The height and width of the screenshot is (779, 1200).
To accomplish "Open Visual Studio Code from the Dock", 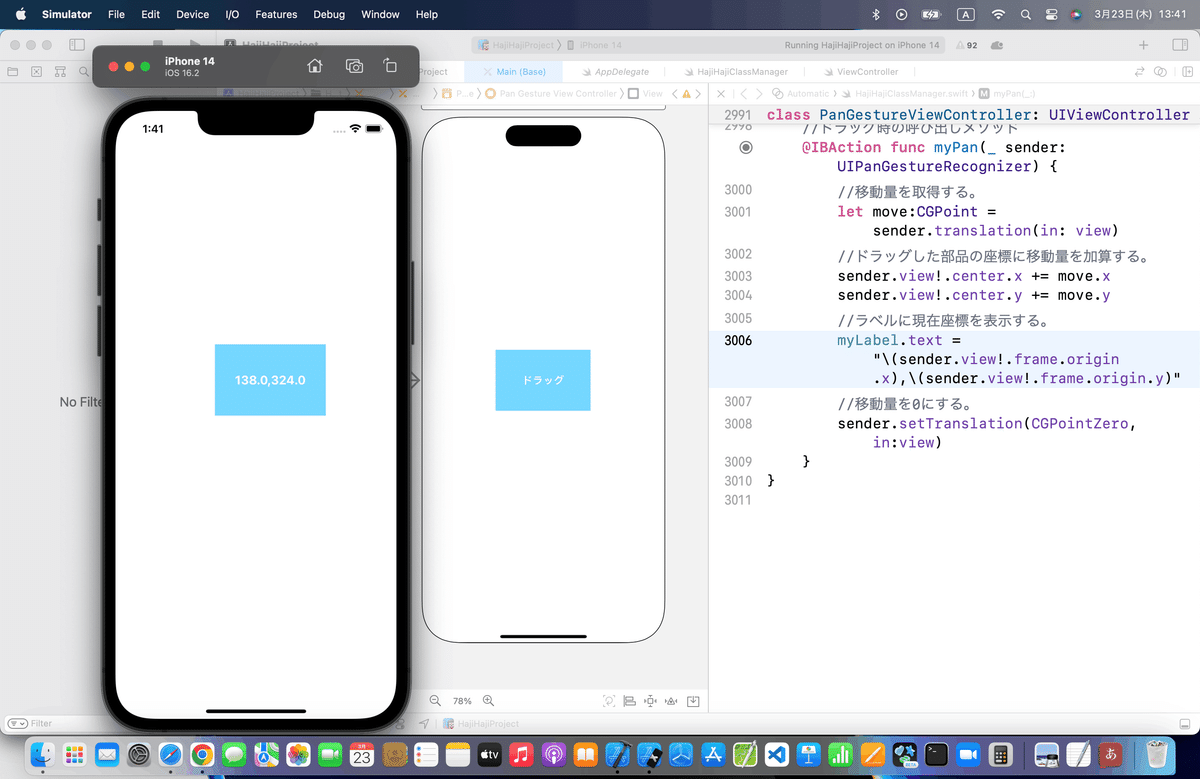I will point(778,754).
